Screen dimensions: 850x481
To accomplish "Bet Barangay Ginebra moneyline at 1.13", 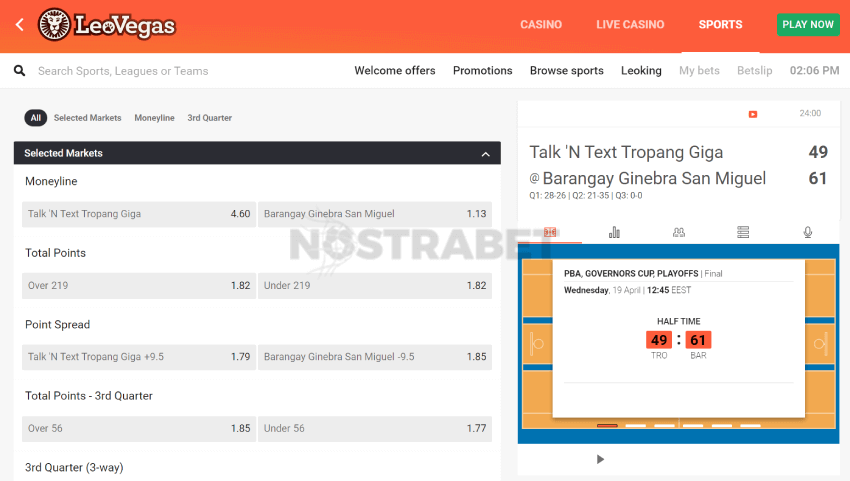I will 375,214.
